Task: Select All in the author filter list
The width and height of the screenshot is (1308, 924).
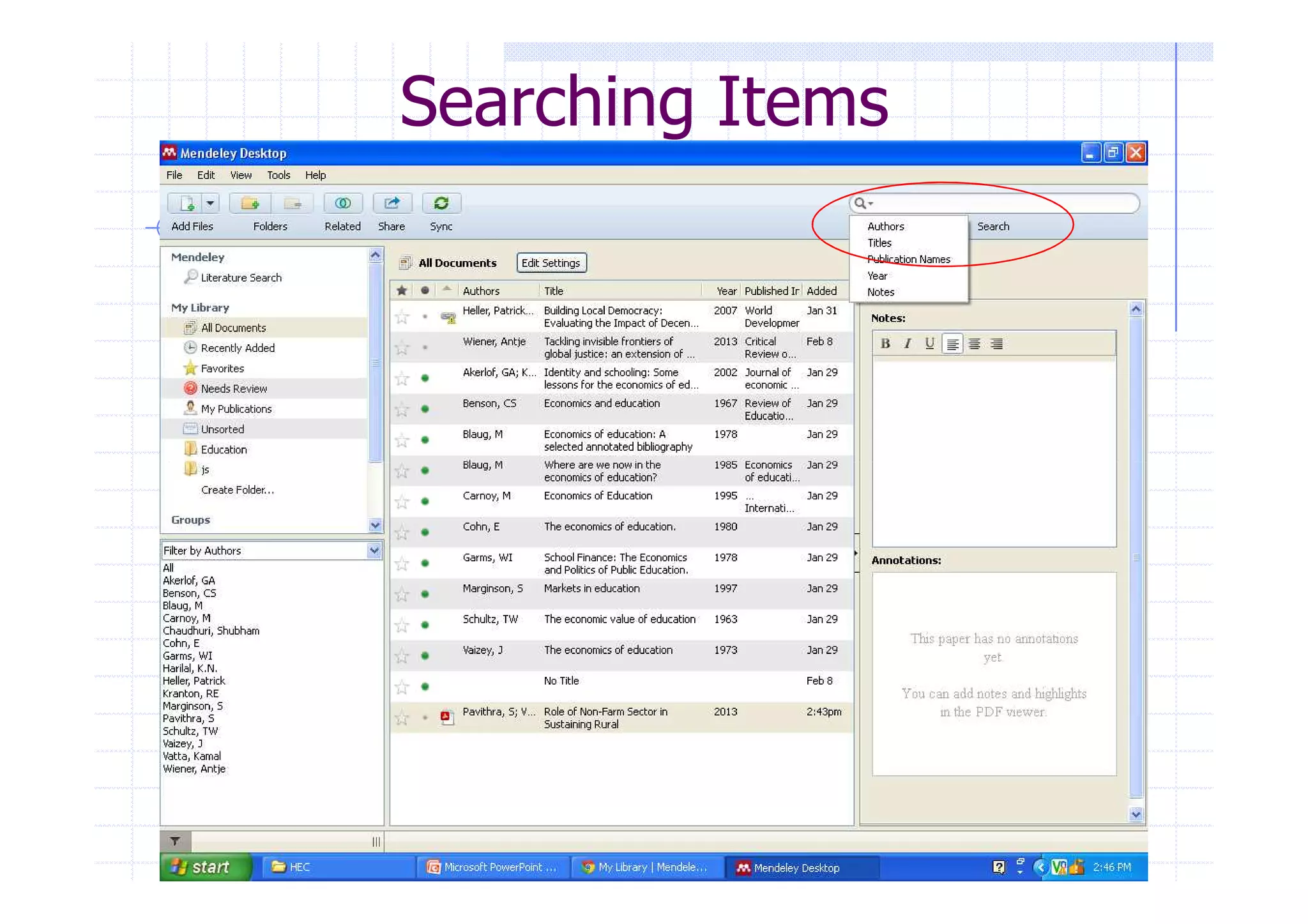Action: coord(168,568)
